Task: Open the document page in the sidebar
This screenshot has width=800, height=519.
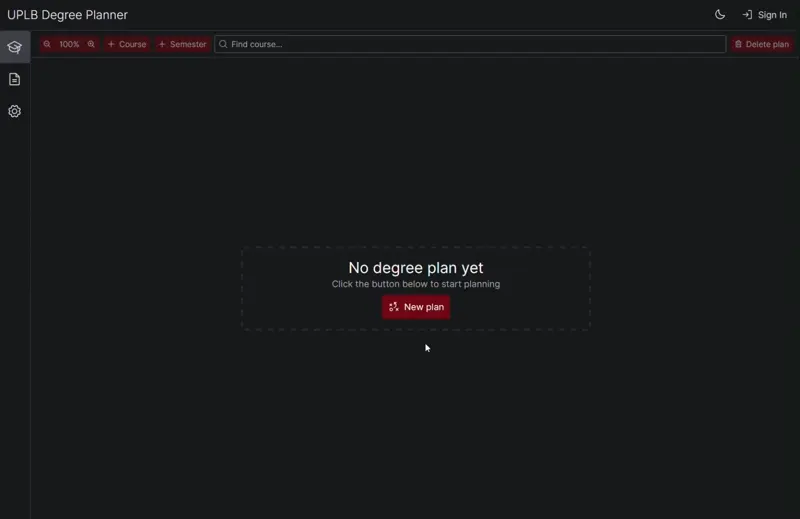Action: click(x=15, y=79)
